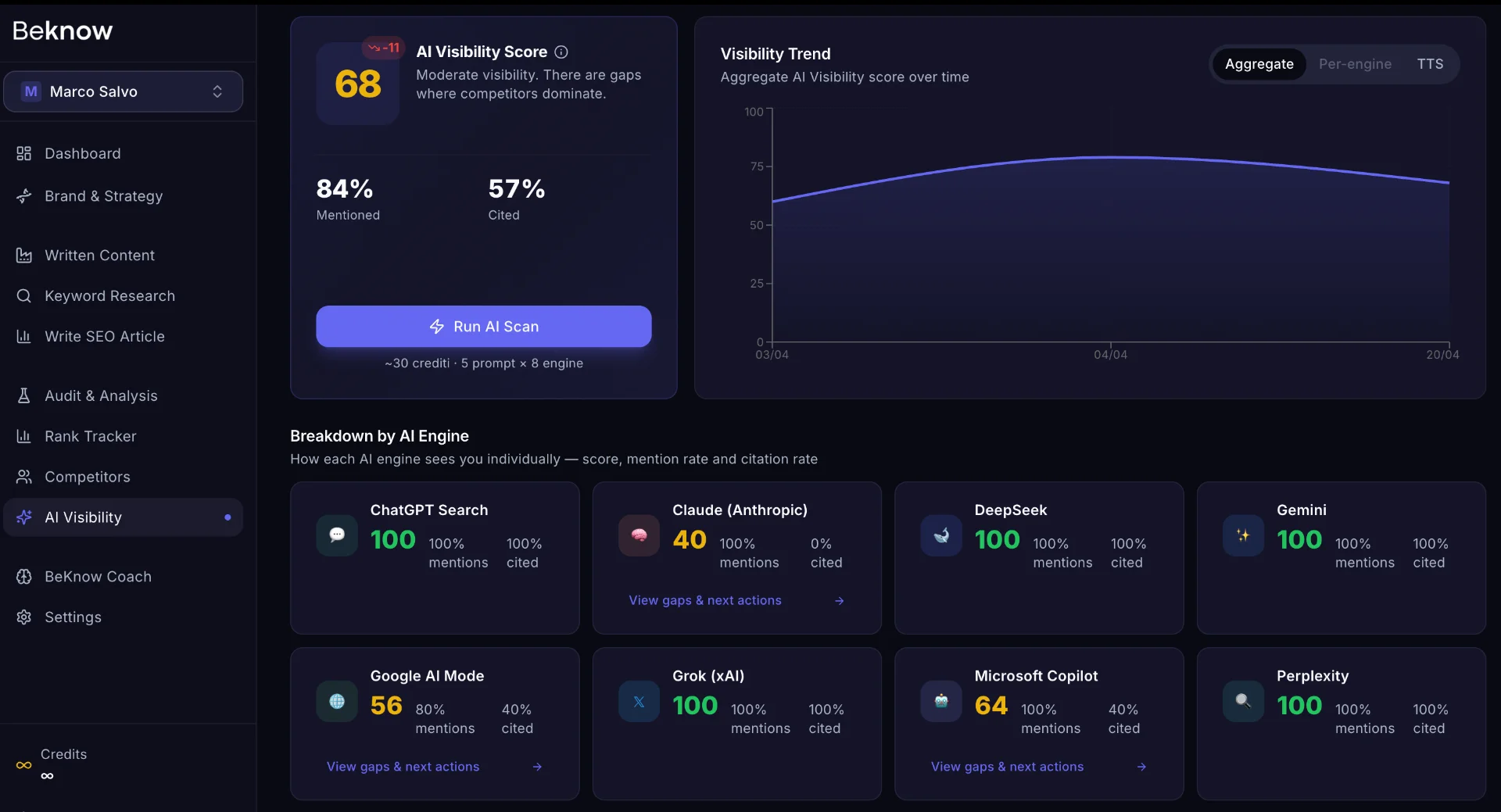Viewport: 1501px width, 812px height.
Task: Click the AI Visibility sparkles icon
Action: 24,517
